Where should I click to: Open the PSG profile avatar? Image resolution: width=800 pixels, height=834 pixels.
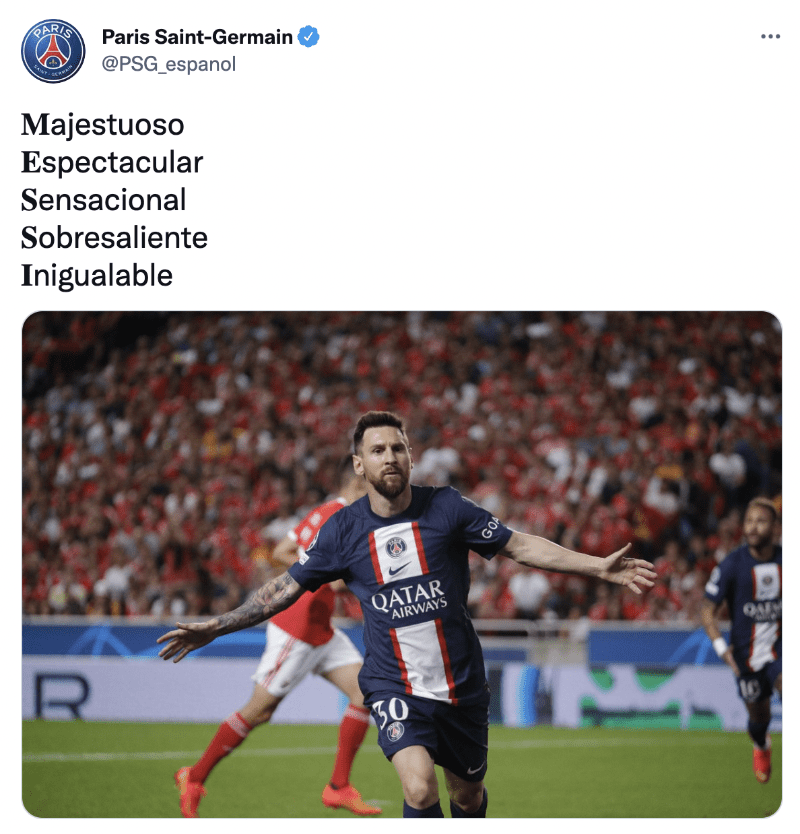[x=53, y=51]
